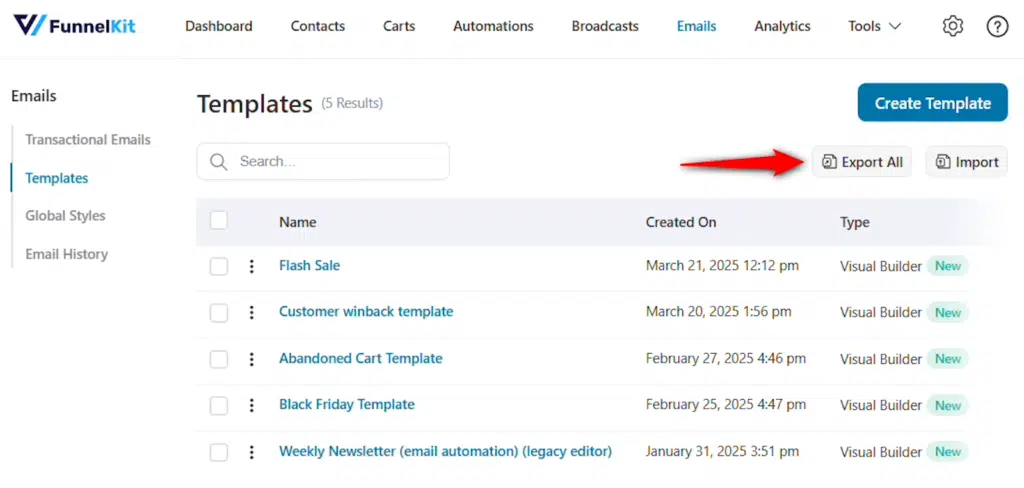Screen dimensions: 1024x488
Task: Select the Abandoned Cart Template checkbox
Action: click(219, 359)
